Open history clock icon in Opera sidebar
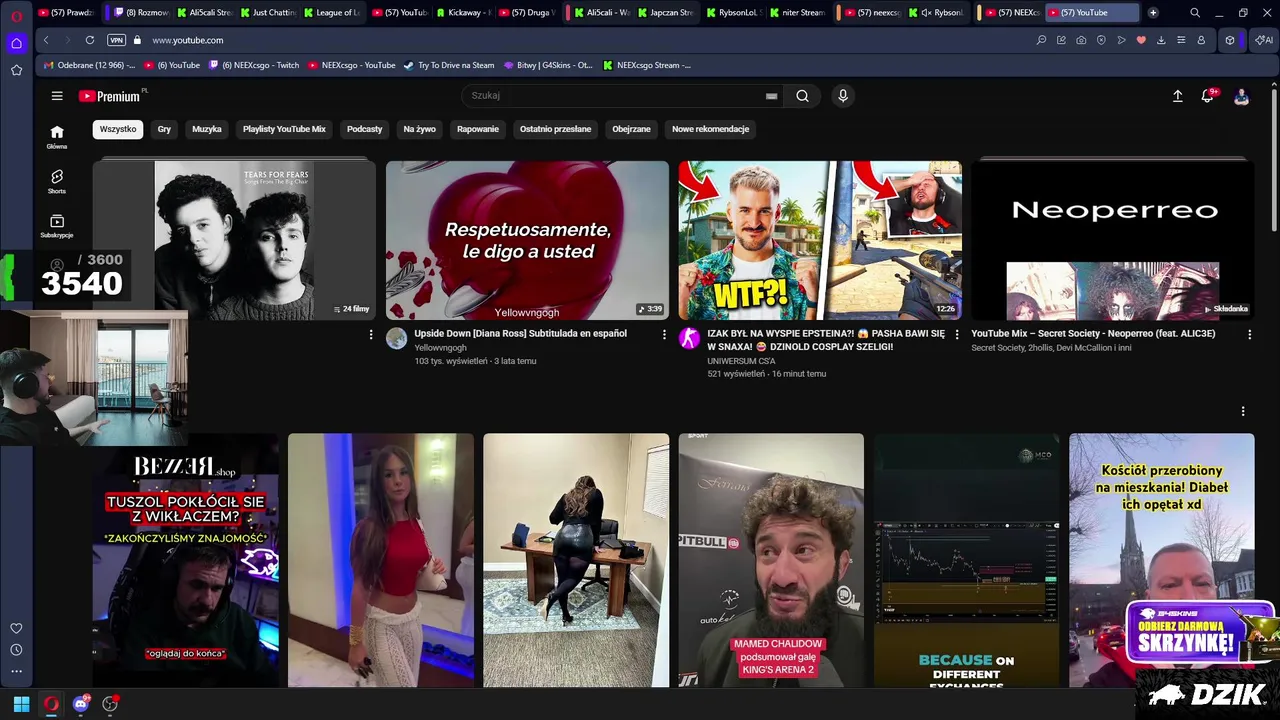This screenshot has width=1280, height=720. click(x=16, y=650)
